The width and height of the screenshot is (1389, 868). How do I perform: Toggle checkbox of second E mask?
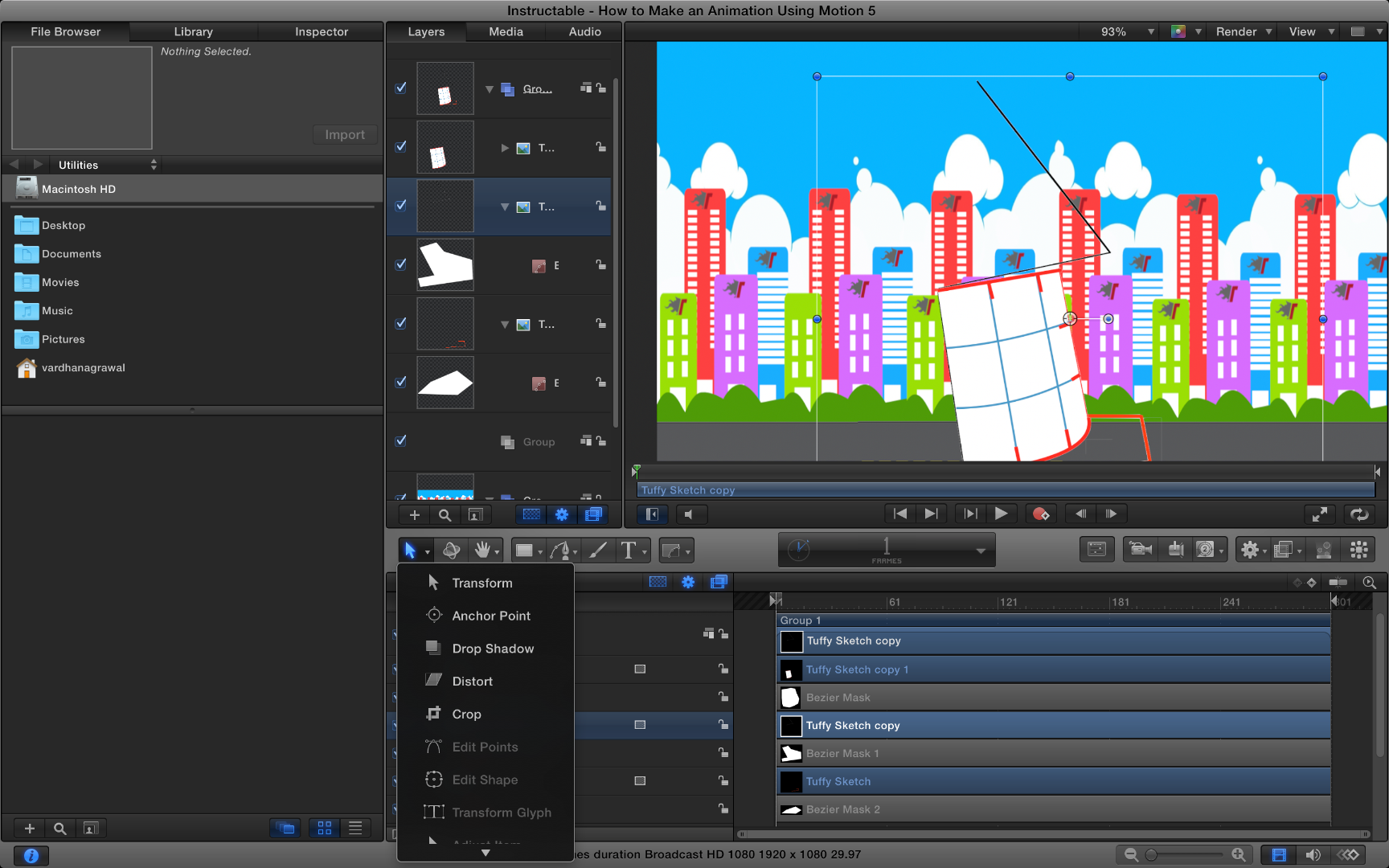(401, 382)
